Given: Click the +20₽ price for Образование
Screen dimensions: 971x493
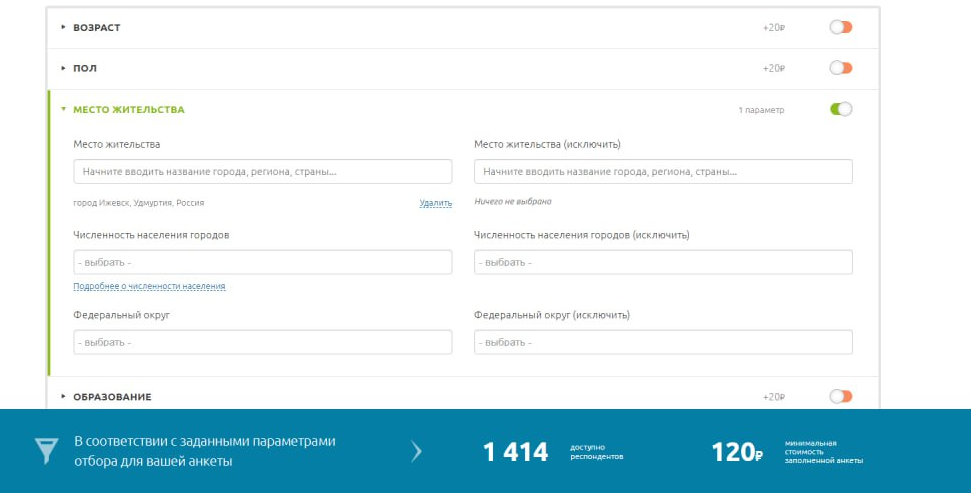Looking at the screenshot, I should click(x=773, y=397).
